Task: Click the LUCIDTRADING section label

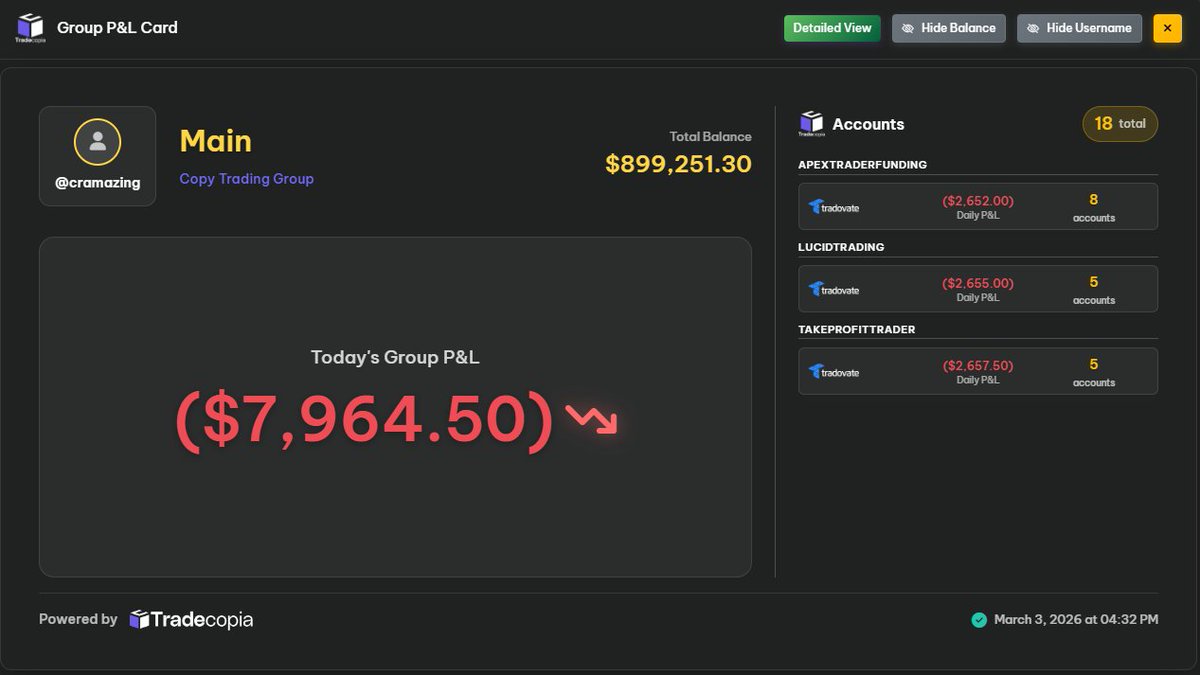Action: (841, 247)
